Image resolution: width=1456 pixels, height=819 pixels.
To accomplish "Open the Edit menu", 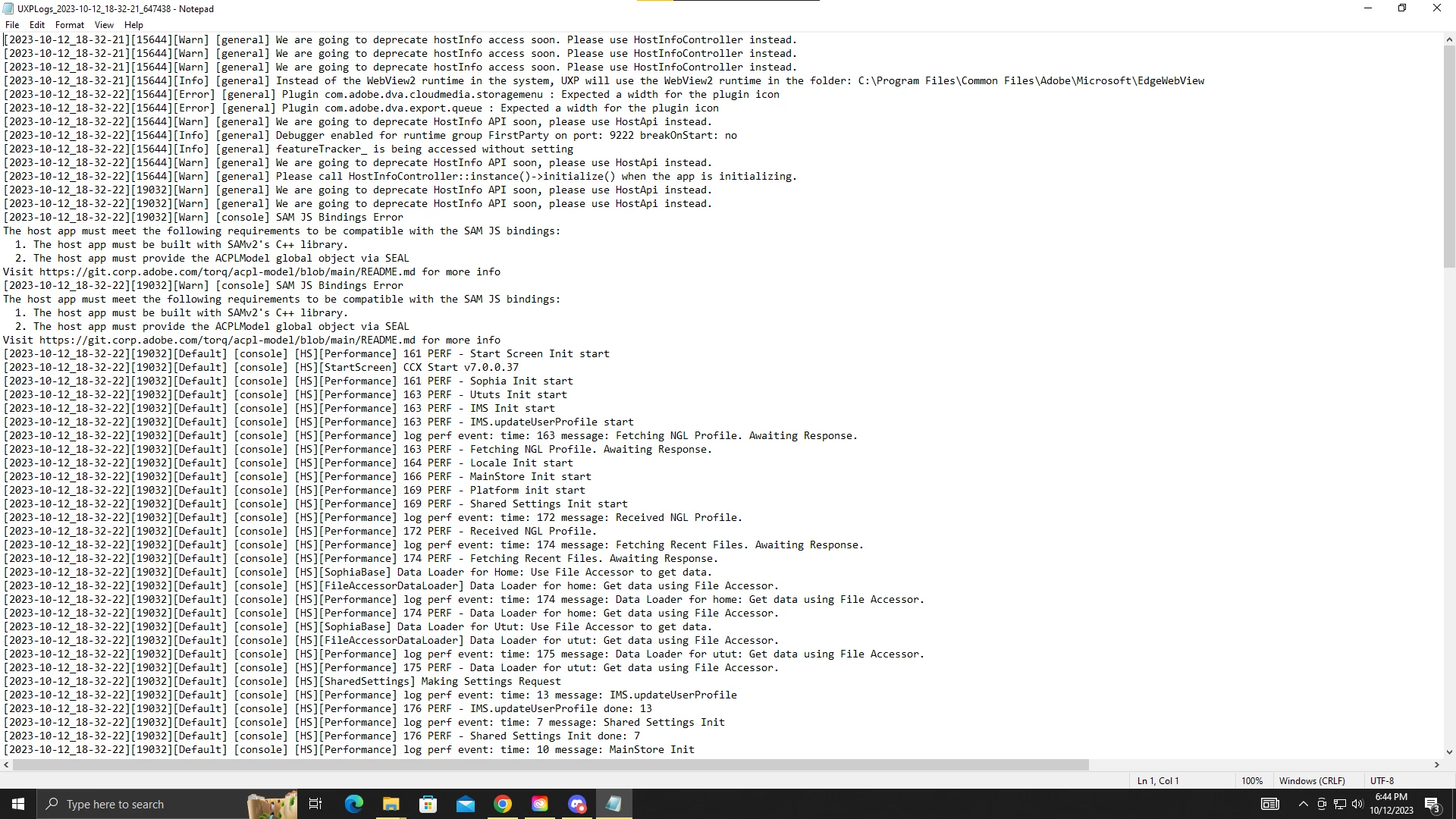I will point(36,25).
